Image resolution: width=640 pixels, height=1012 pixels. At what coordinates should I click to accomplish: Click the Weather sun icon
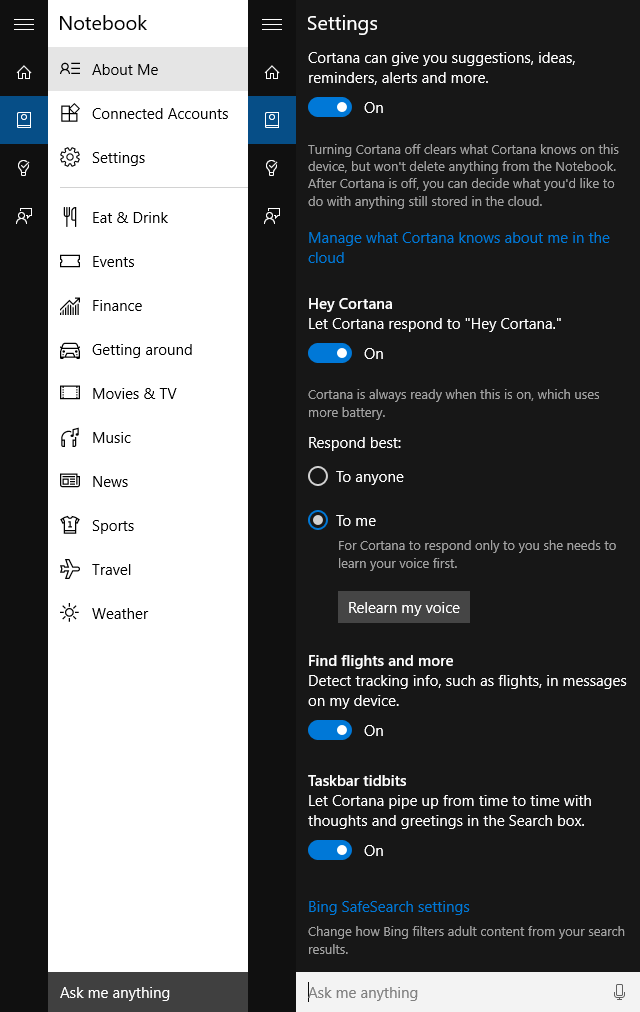tap(70, 614)
